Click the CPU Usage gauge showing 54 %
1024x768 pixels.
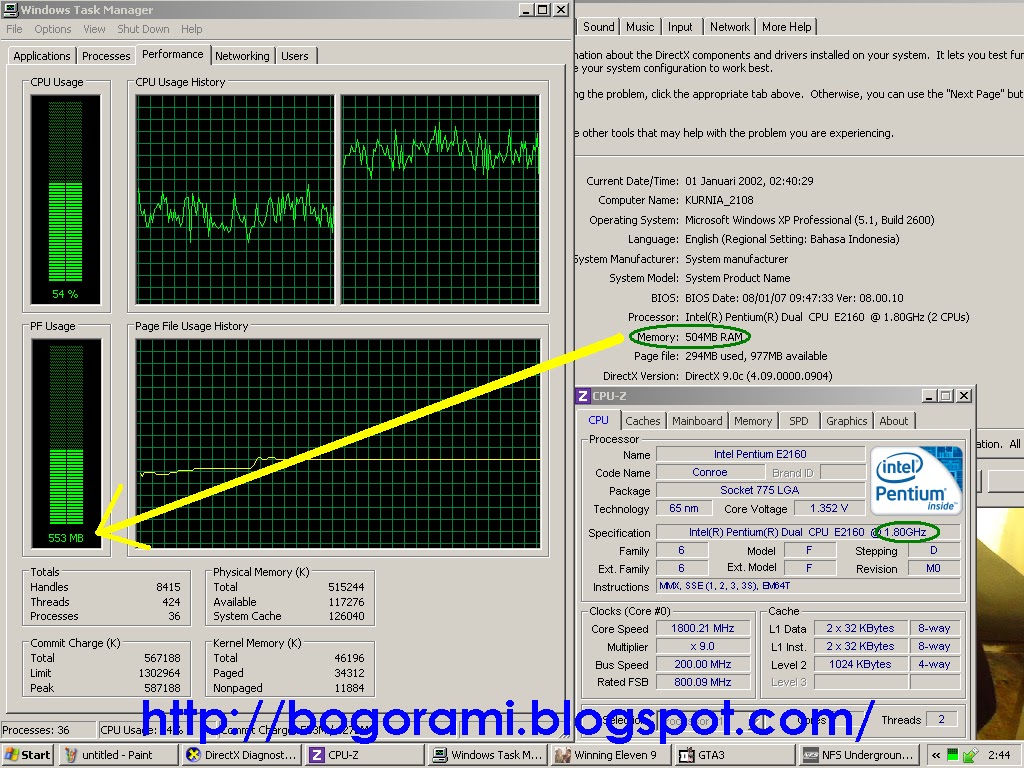pos(65,199)
